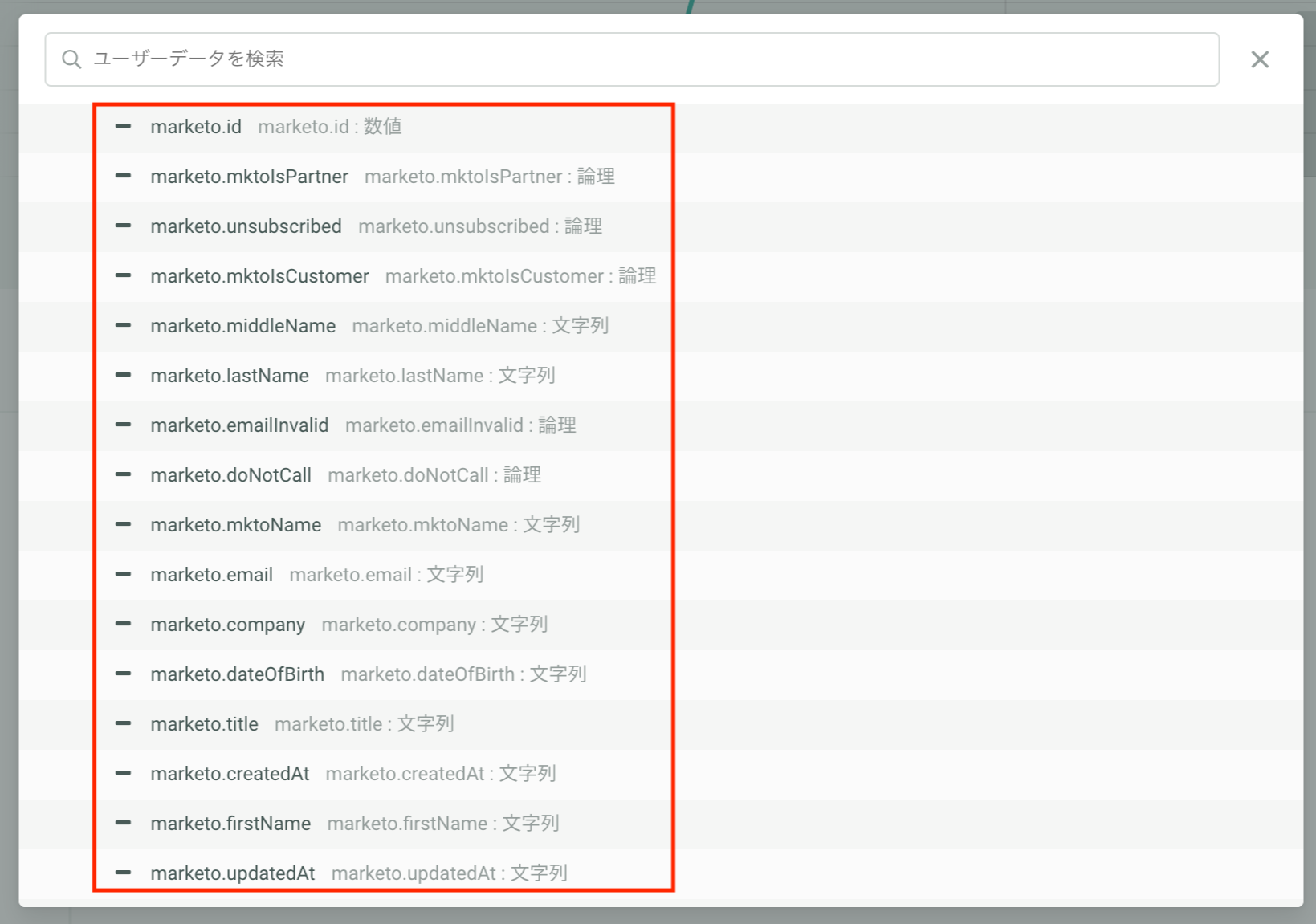Viewport: 1316px width, 924px height.
Task: Click the minus icon beside marketo.id
Action: click(123, 126)
